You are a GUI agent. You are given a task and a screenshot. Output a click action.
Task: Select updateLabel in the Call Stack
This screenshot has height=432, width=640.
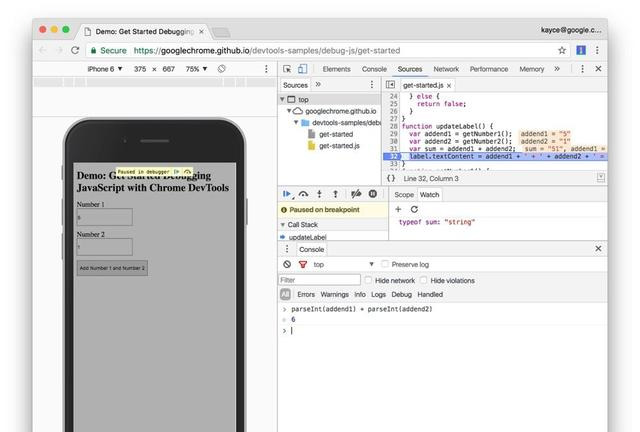[x=307, y=237]
